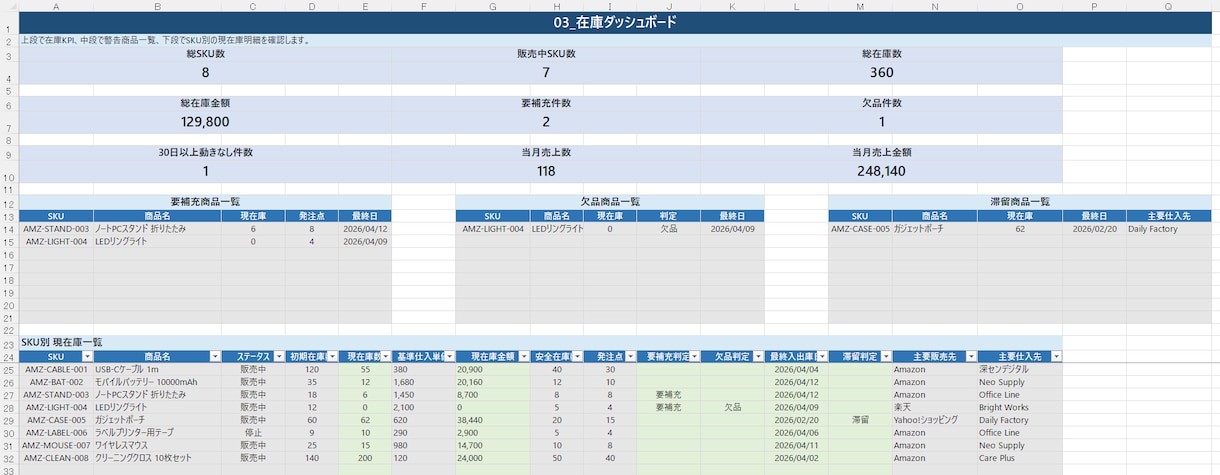1220x475 pixels.
Task: Open the 主要販売先 filter dropdown
Action: (970, 357)
